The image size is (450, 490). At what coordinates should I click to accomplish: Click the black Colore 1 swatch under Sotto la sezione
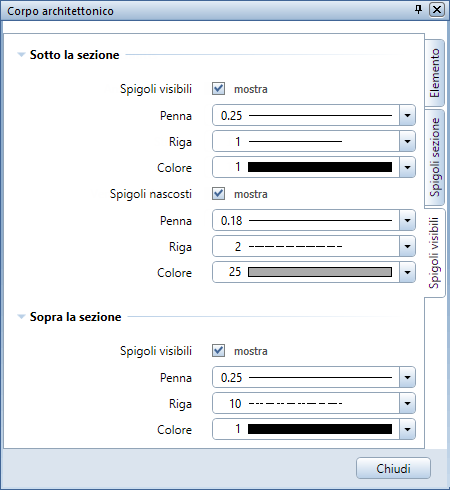point(320,167)
